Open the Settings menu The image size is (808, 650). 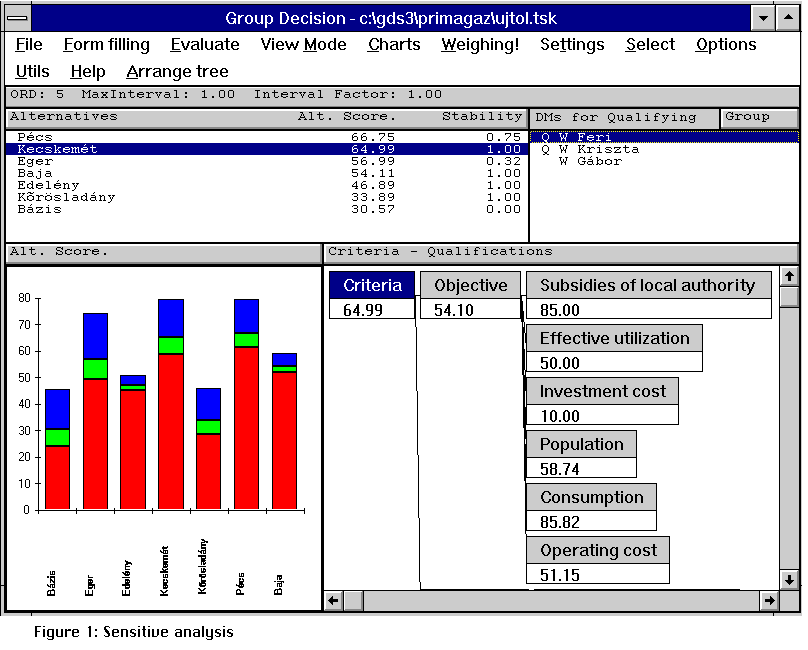pos(572,45)
